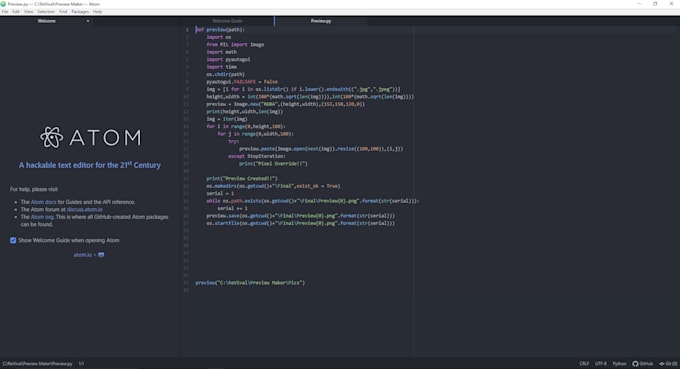Click the 'print("Preview Created!!")' line
This screenshot has width=680, height=369.
click(x=242, y=178)
